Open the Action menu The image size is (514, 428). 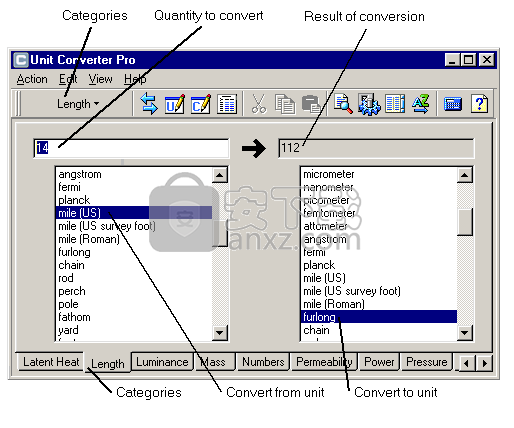32,79
